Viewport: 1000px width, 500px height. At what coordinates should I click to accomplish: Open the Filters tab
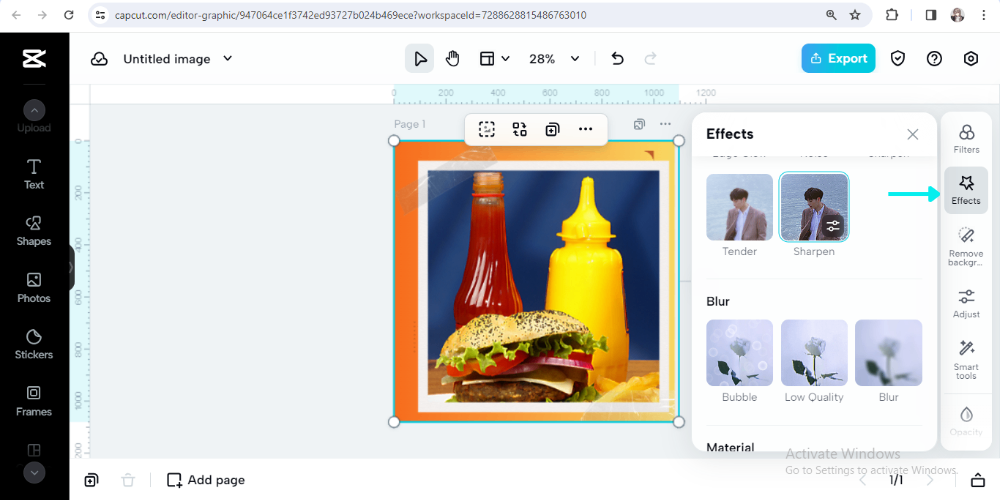tap(966, 138)
